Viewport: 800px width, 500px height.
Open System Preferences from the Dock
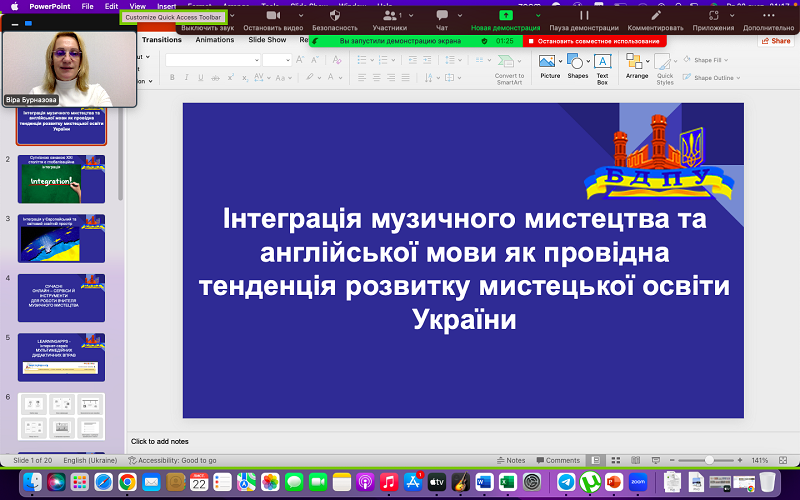(x=532, y=482)
